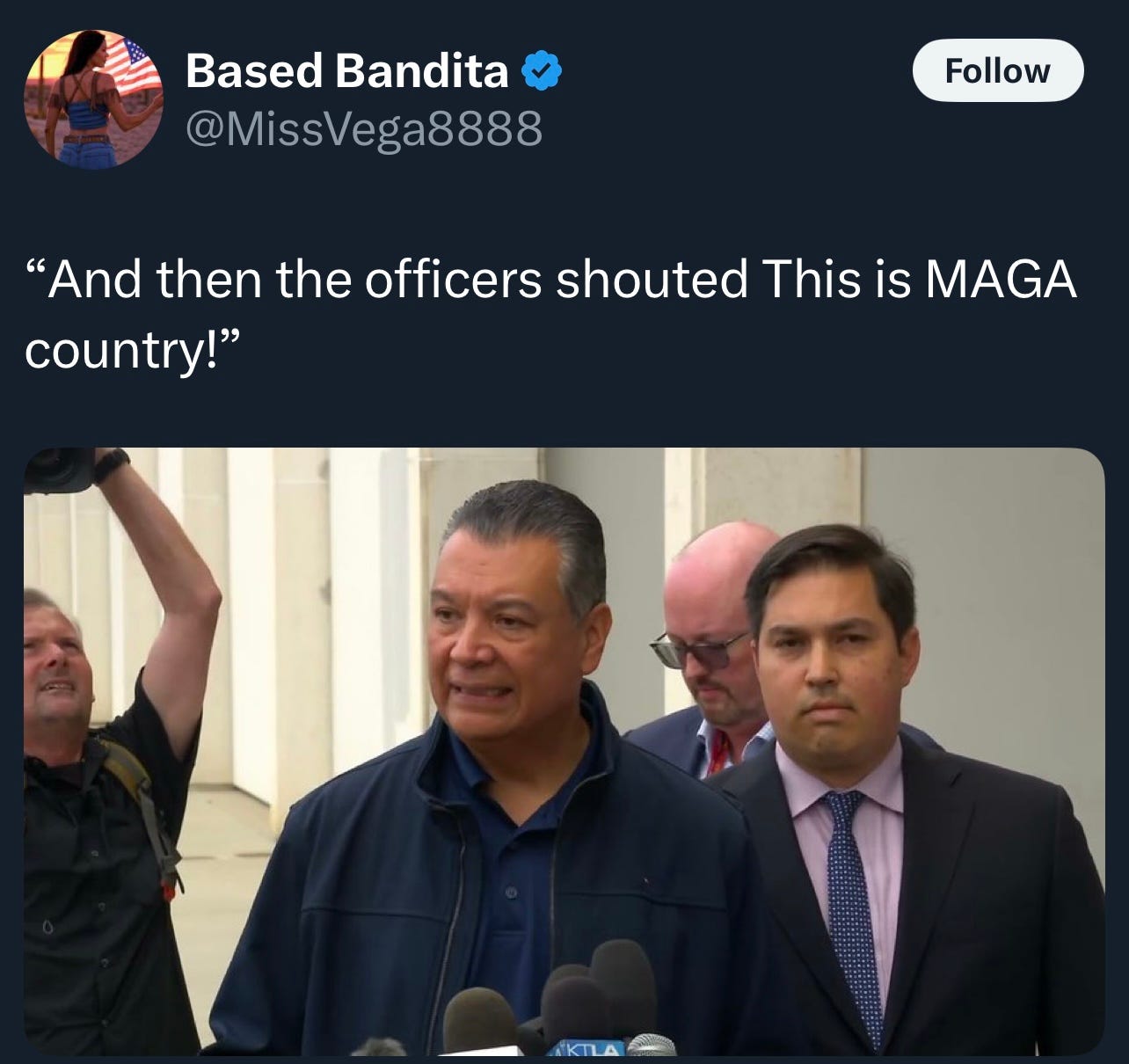This screenshot has height=1064, width=1129.
Task: Click the man in lavender shirt
Action: (x=888, y=791)
